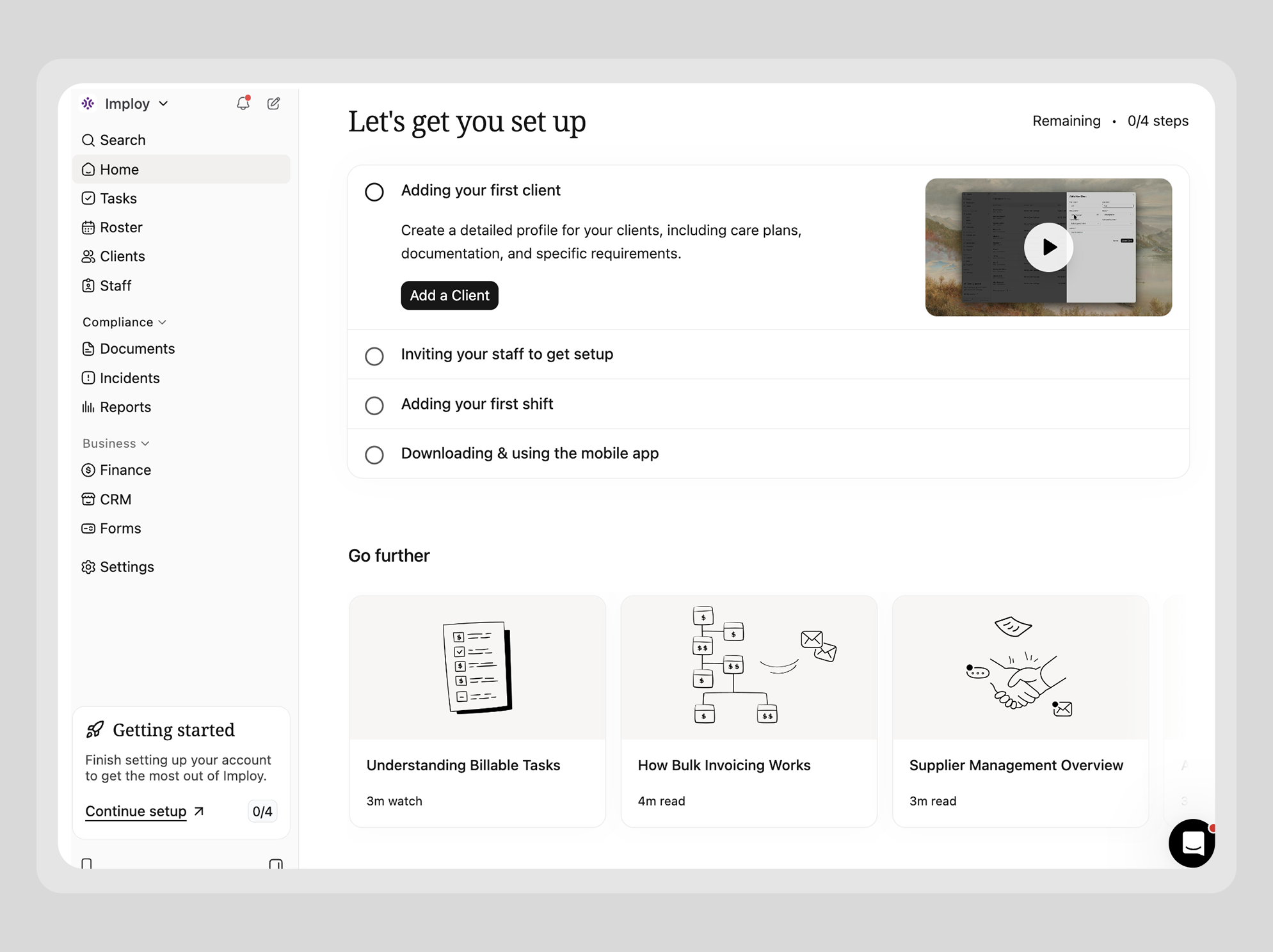Select the "Inviting your staff to get setup" circle

[x=374, y=356]
